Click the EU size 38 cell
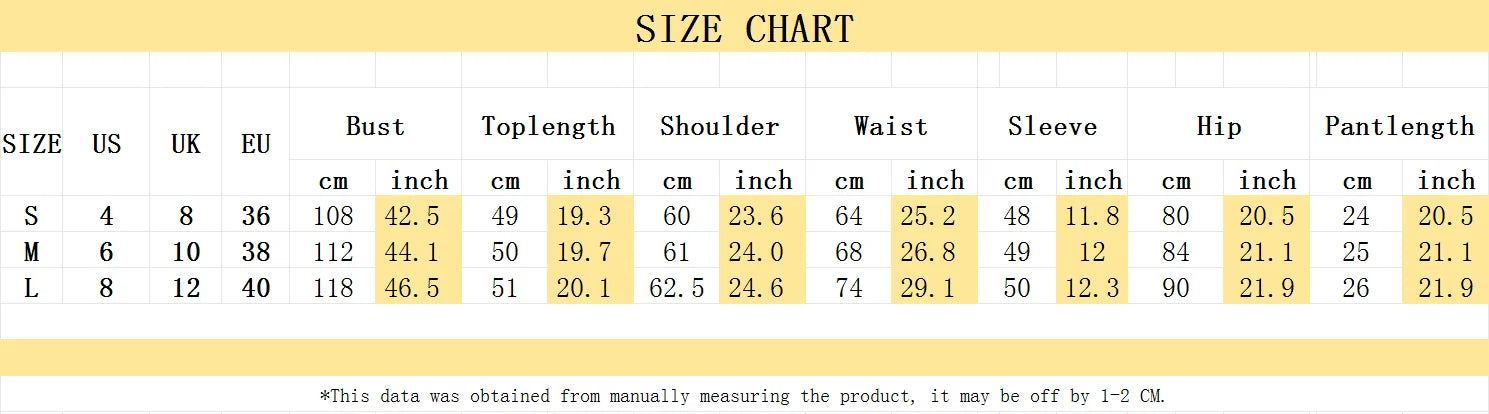 tap(256, 252)
